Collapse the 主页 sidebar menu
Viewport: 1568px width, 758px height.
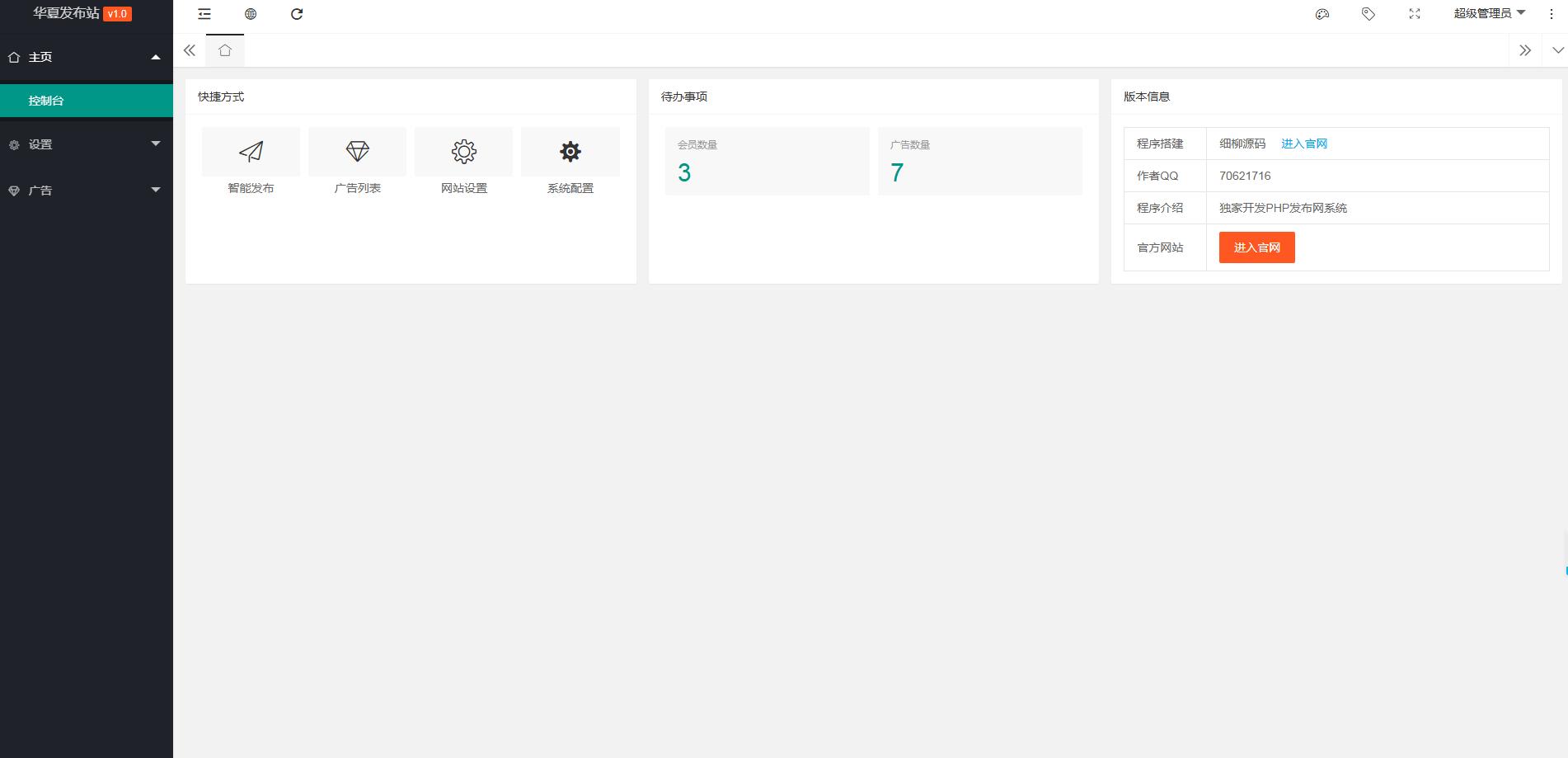86,57
